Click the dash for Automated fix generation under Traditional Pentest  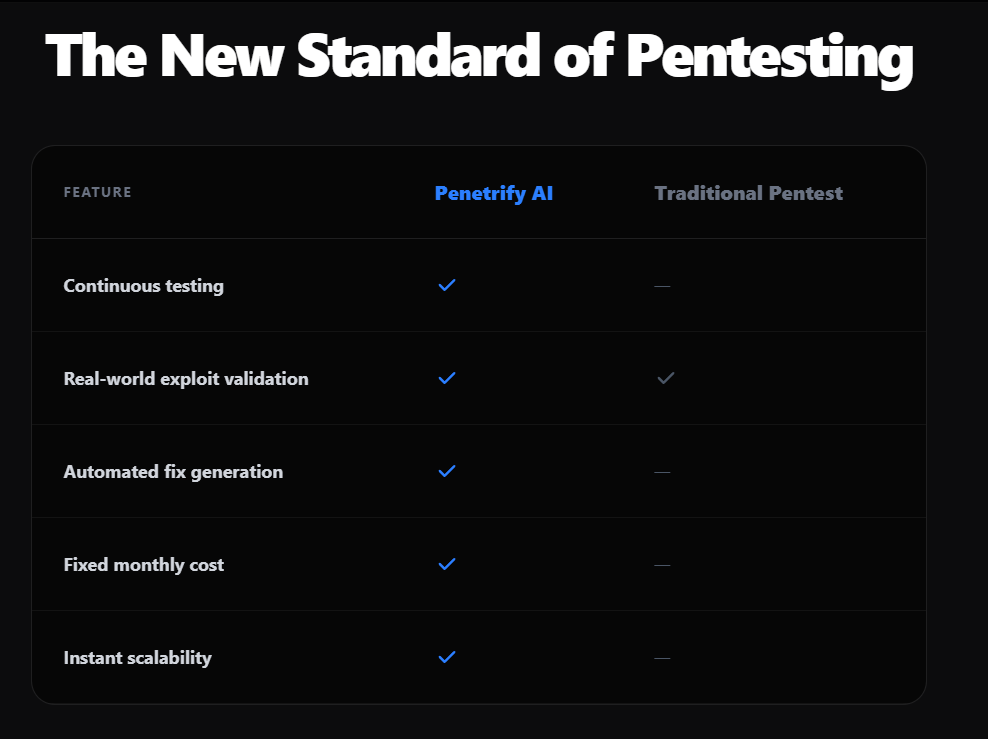[x=662, y=471]
